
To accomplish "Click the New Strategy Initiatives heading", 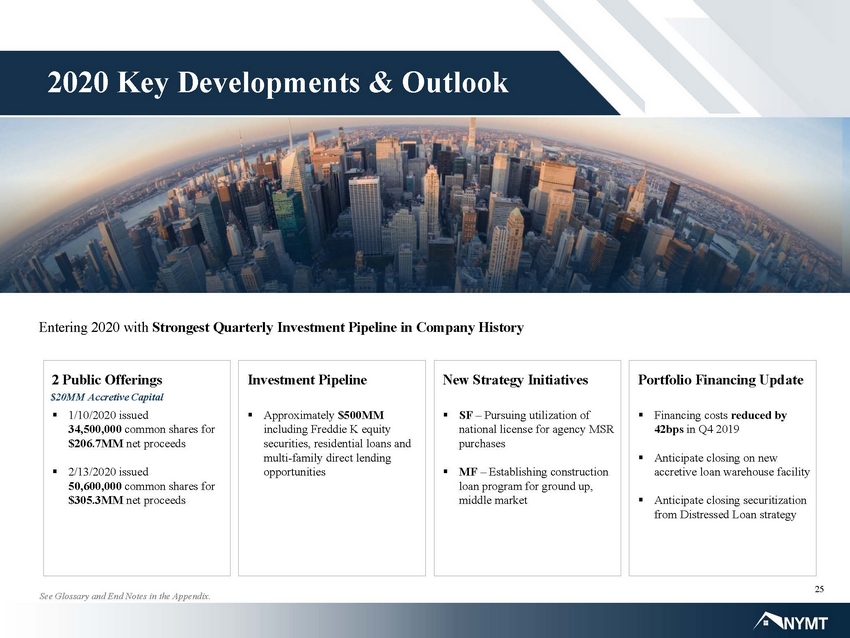I will [x=516, y=379].
